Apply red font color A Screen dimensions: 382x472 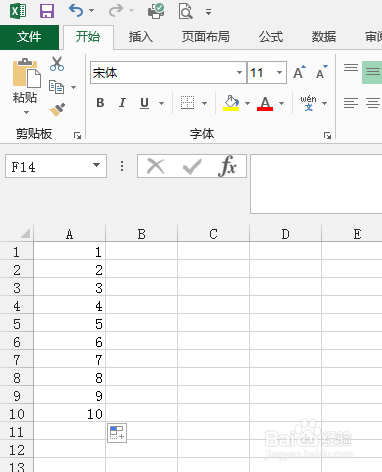265,103
